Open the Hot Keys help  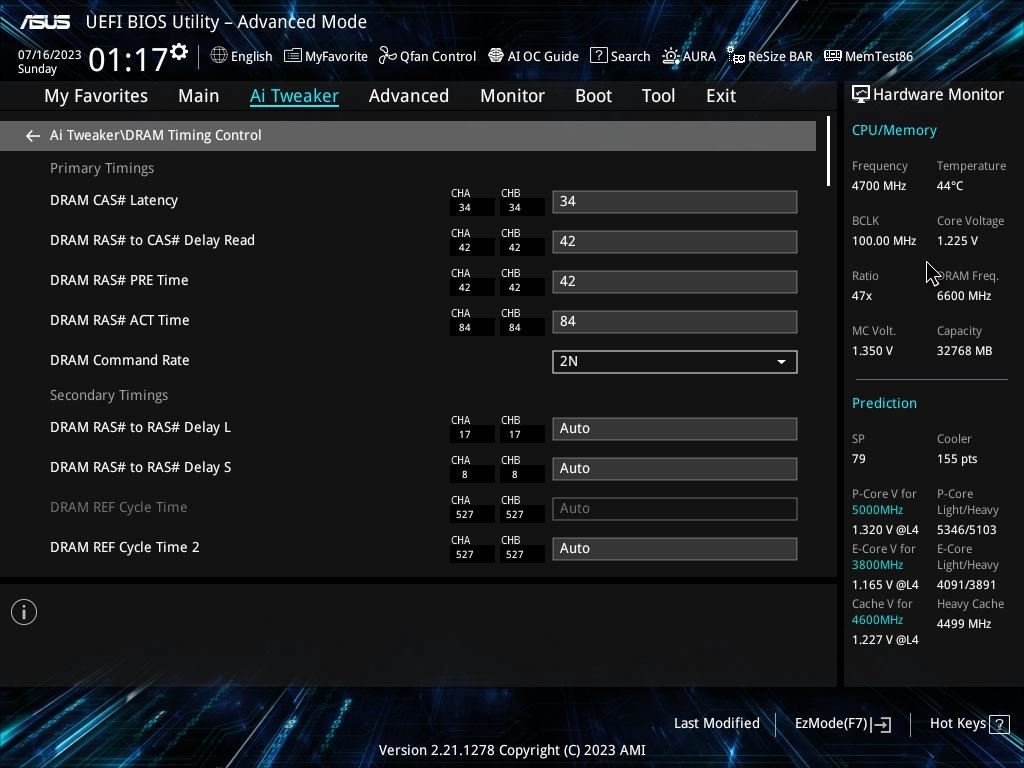pyautogui.click(x=969, y=724)
